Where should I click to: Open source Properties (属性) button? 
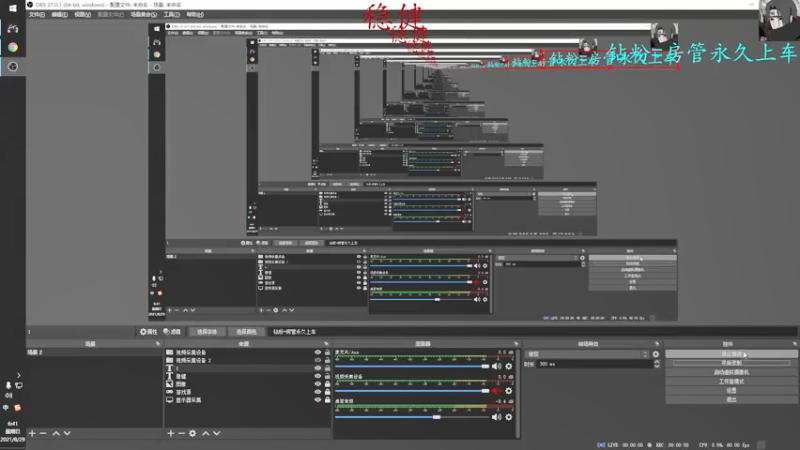148,332
